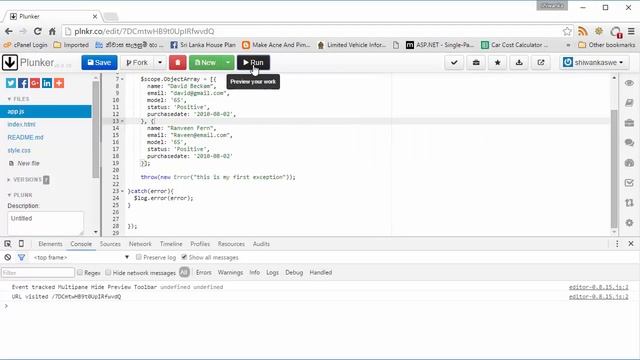Open preview in external window icon
Viewport: 640px width, 360px height.
pyautogui.click(x=540, y=62)
